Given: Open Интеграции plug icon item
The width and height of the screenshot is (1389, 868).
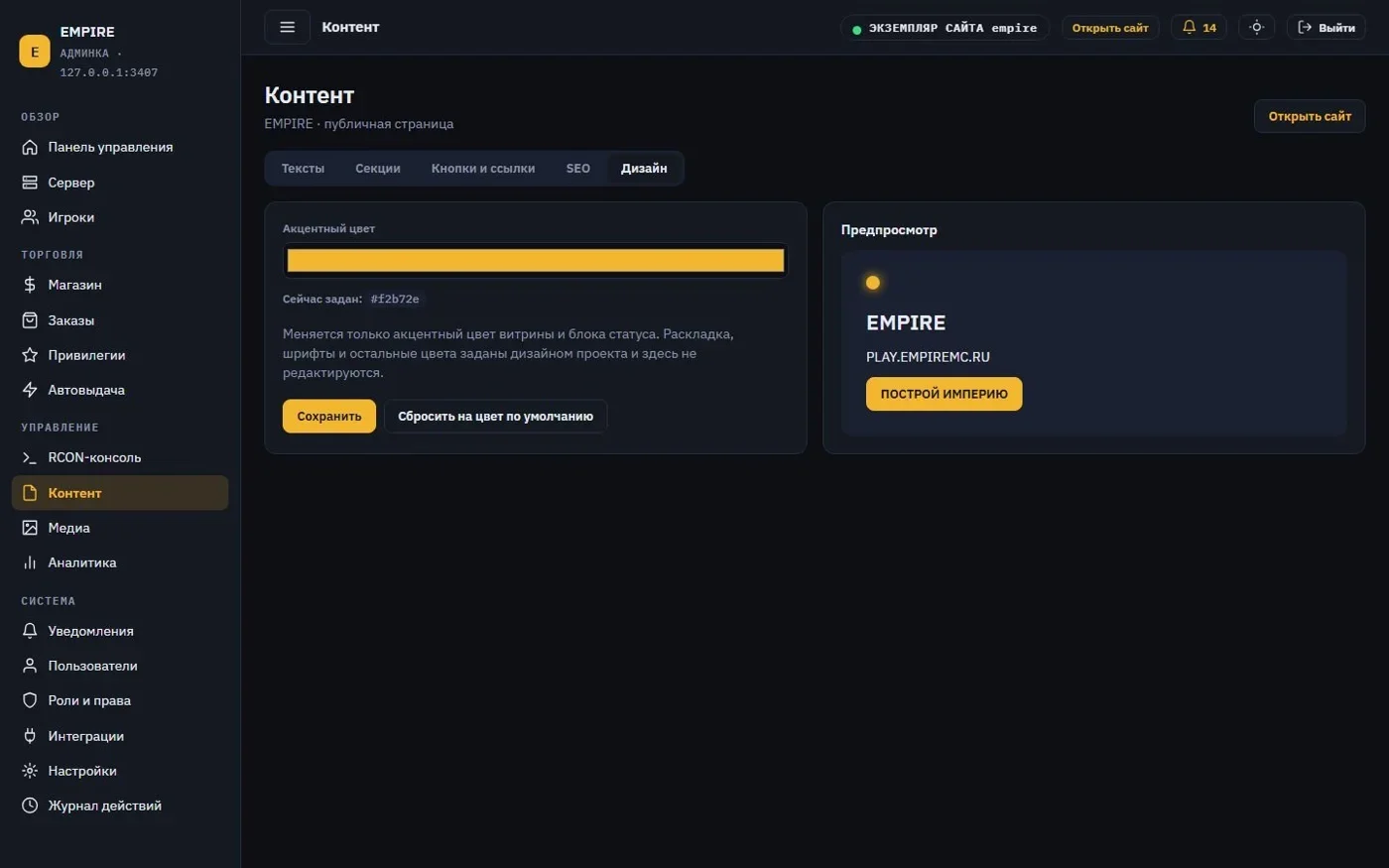Looking at the screenshot, I should click(120, 736).
